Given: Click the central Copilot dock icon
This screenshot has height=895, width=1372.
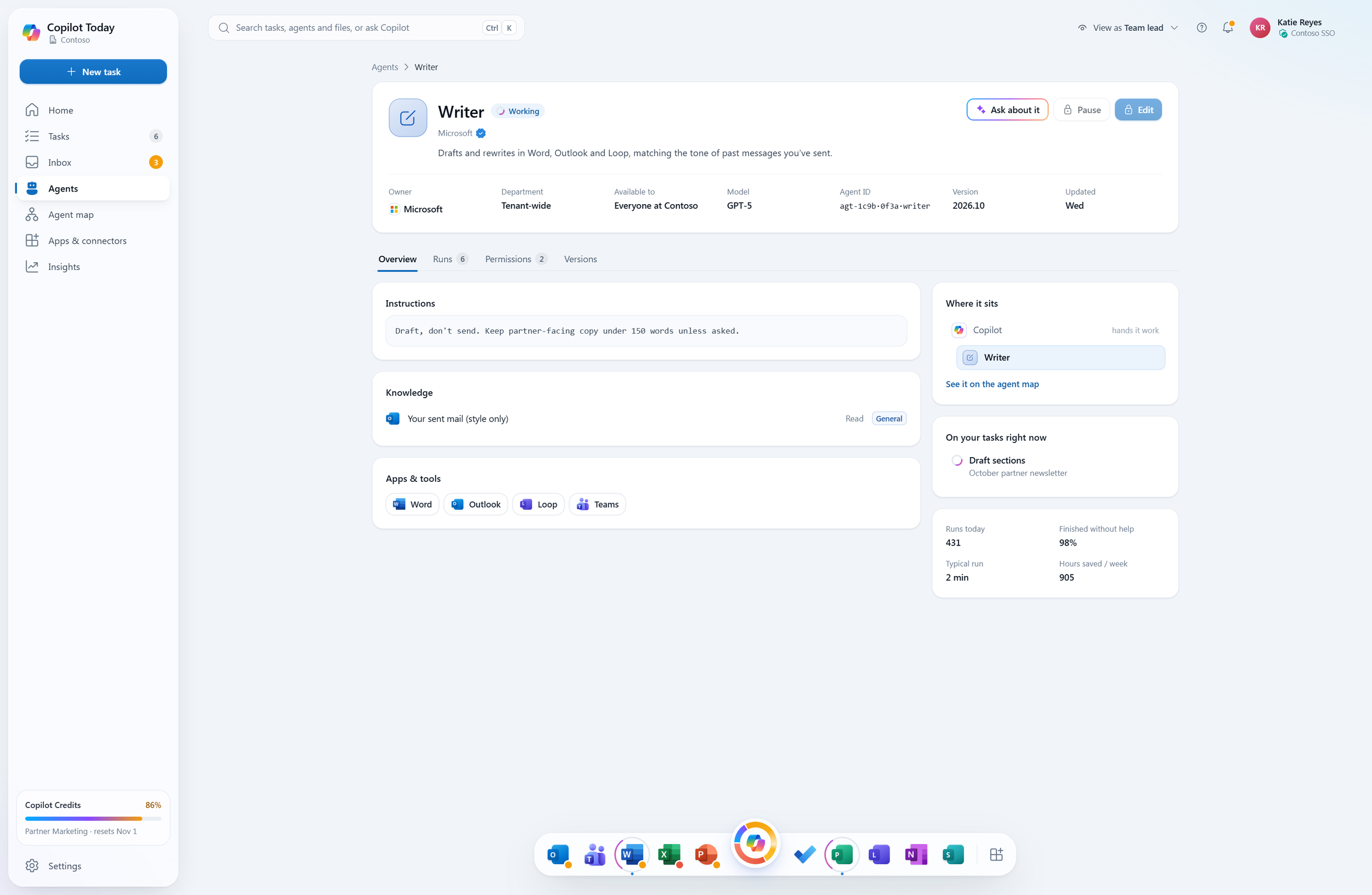Looking at the screenshot, I should [x=755, y=843].
